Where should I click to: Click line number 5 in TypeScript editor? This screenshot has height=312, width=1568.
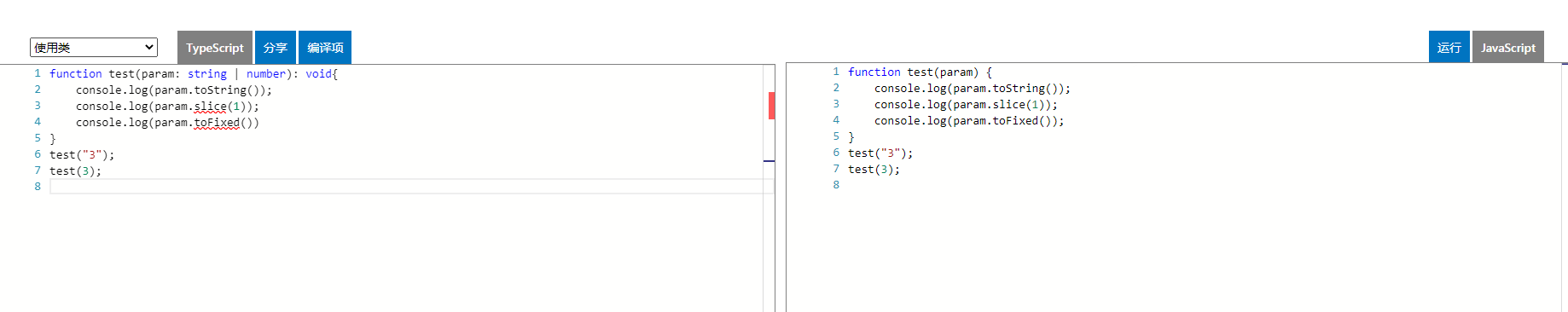coord(38,138)
